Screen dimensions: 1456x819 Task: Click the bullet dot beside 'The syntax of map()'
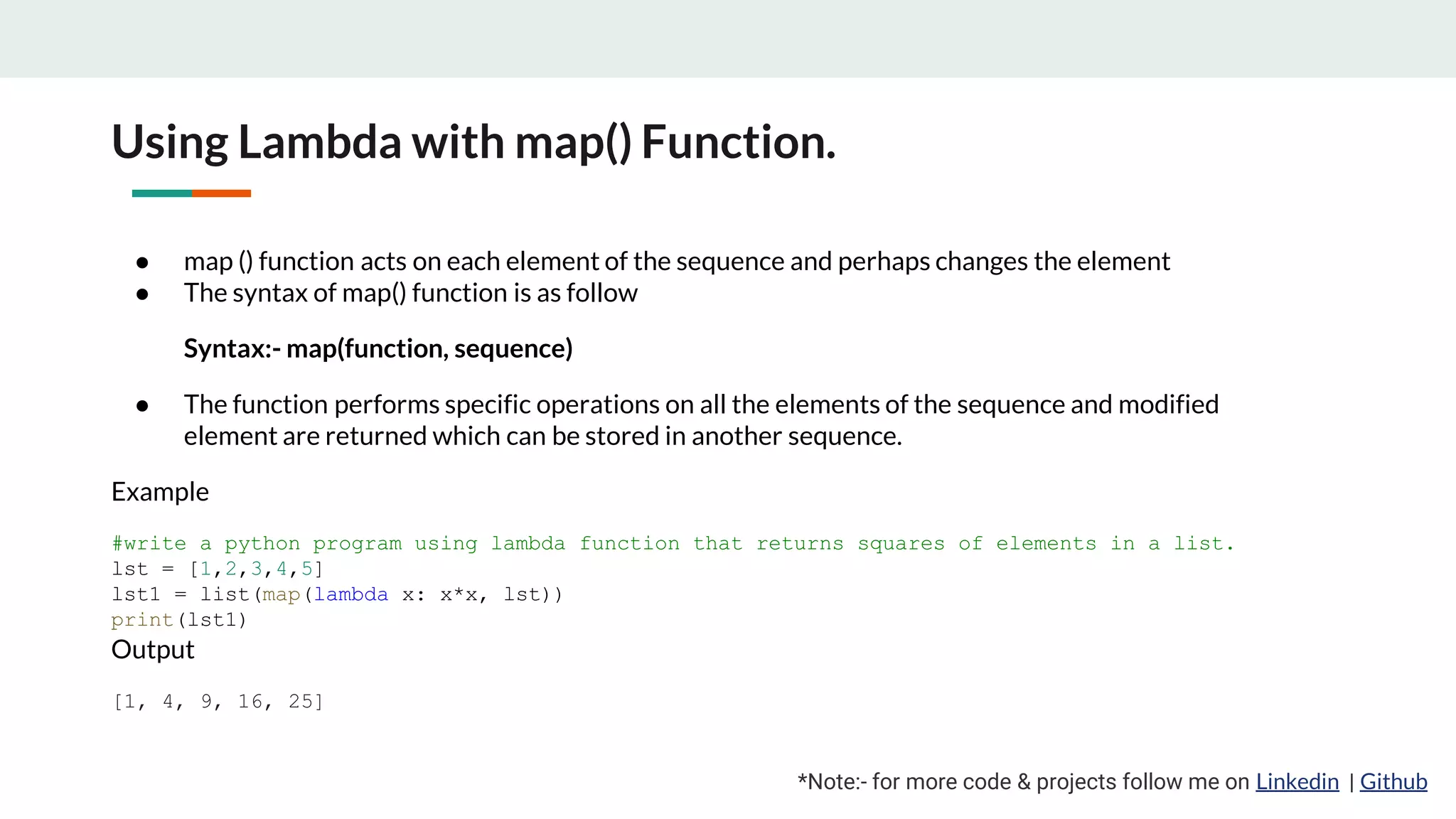pos(142,294)
